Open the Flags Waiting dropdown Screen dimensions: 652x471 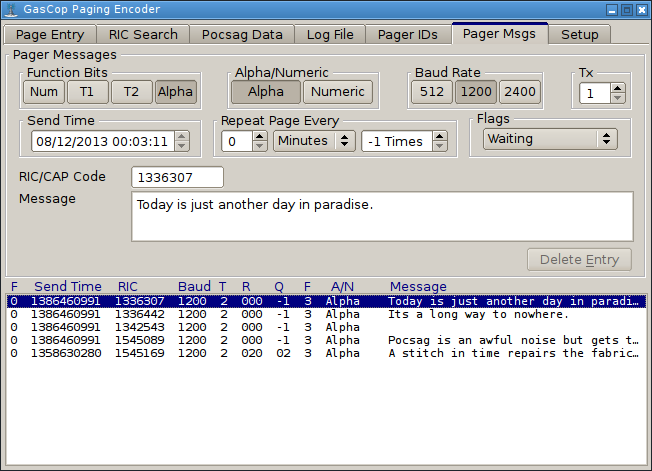click(550, 139)
